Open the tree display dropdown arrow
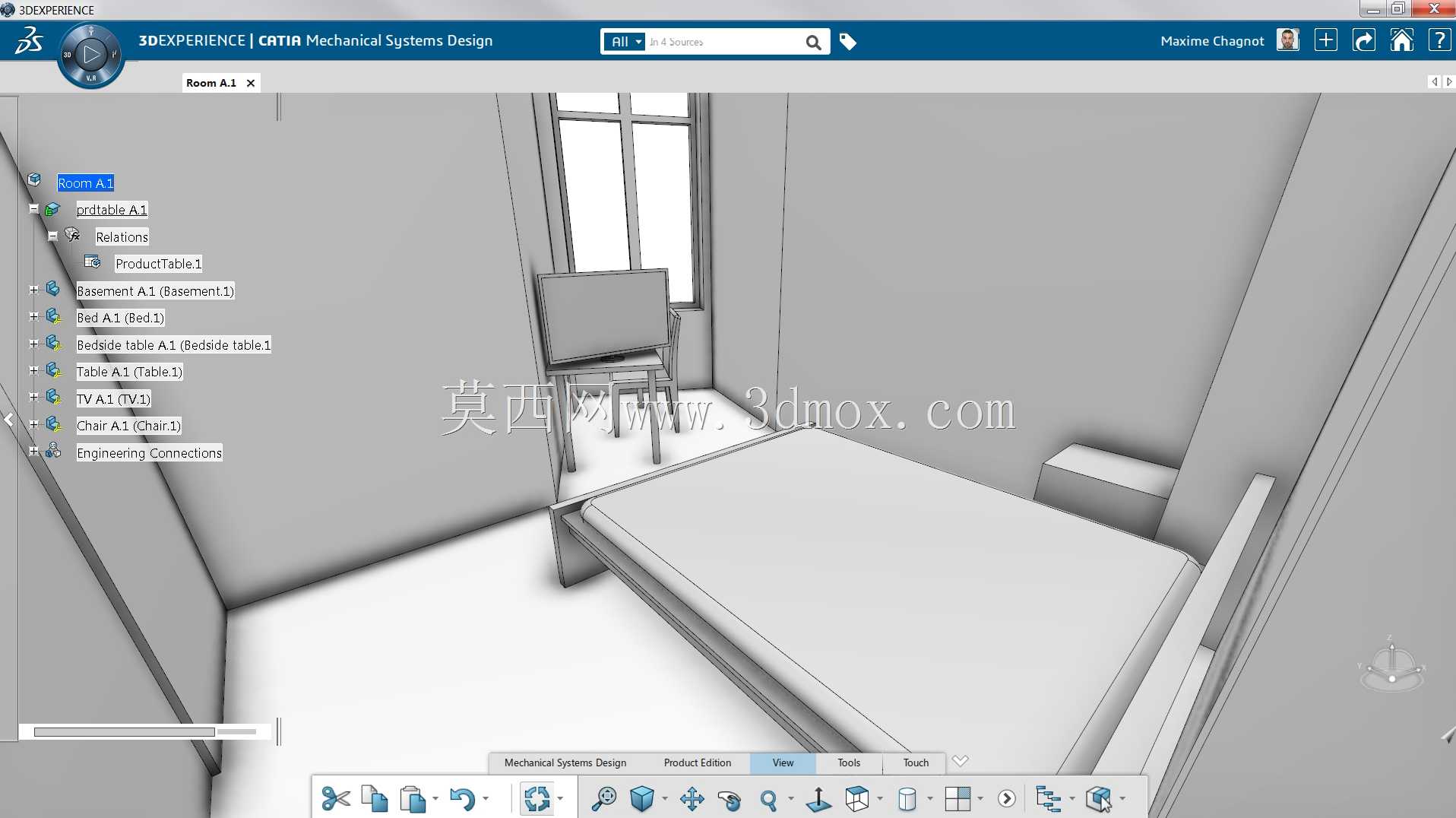The height and width of the screenshot is (818, 1456). 1072,799
